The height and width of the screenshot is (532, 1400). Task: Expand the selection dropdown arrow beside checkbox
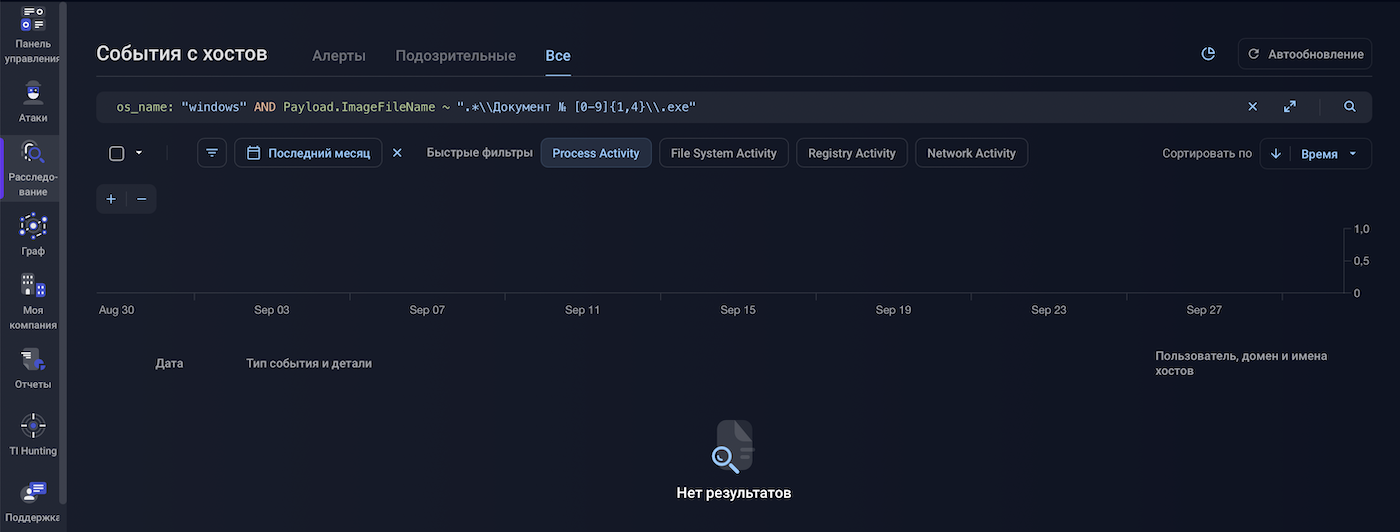139,153
